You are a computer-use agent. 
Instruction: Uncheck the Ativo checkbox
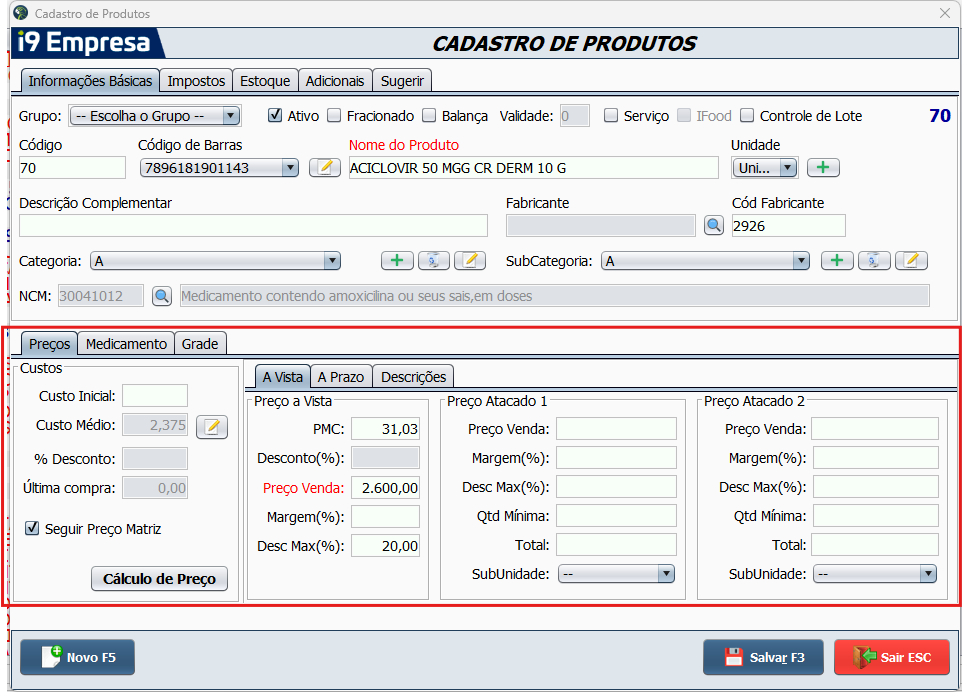[x=275, y=116]
